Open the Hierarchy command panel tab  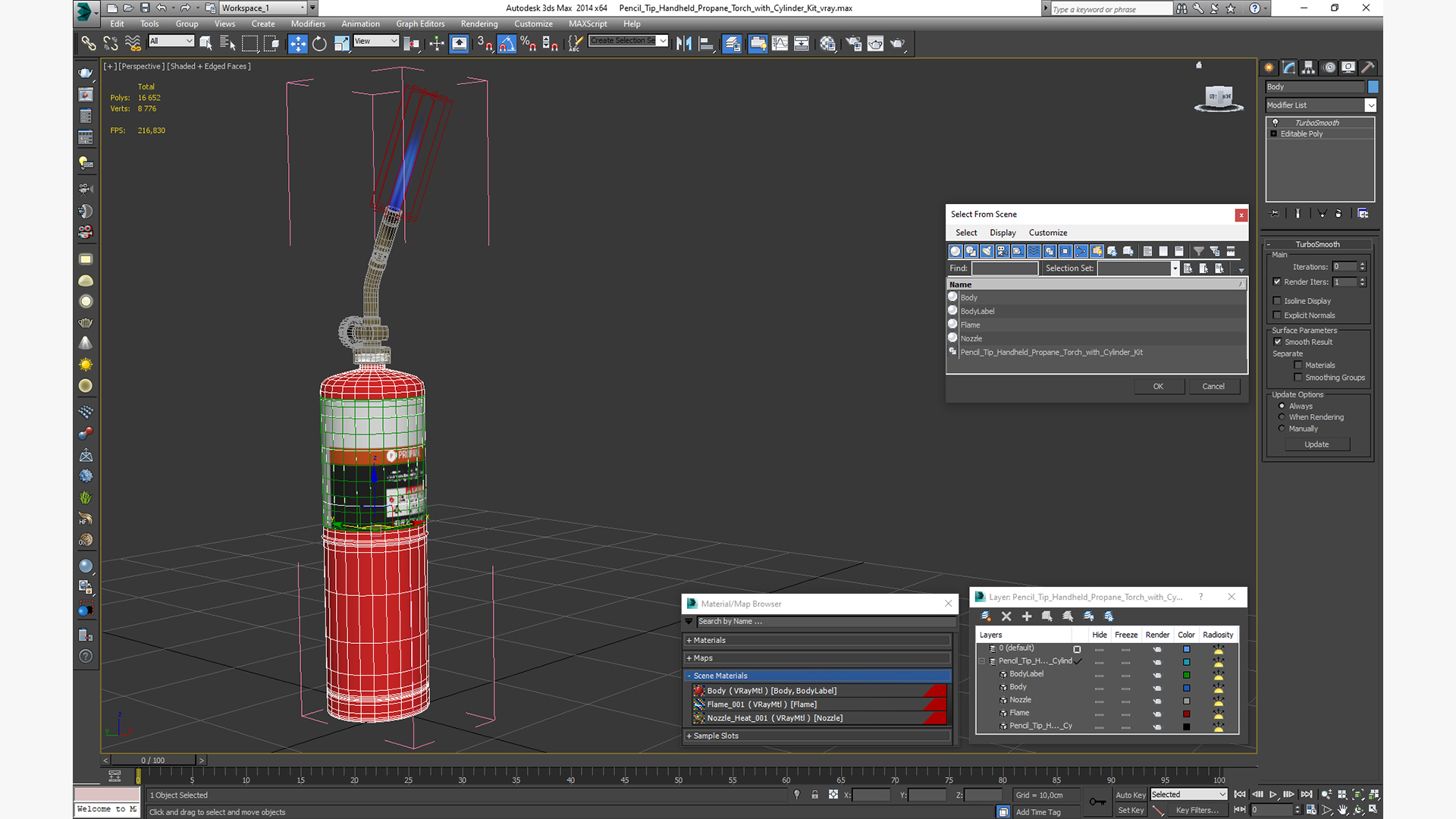1308,67
